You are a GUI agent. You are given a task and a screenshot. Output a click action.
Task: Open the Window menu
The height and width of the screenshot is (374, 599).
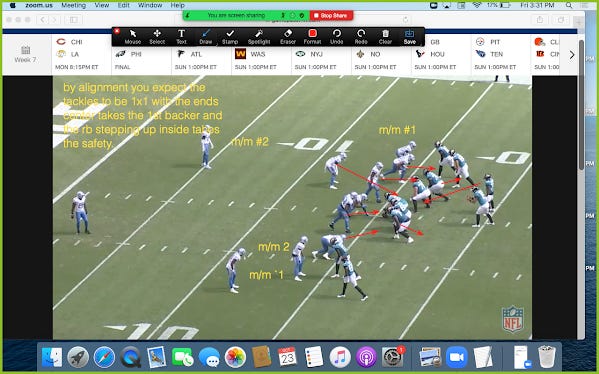pos(150,5)
